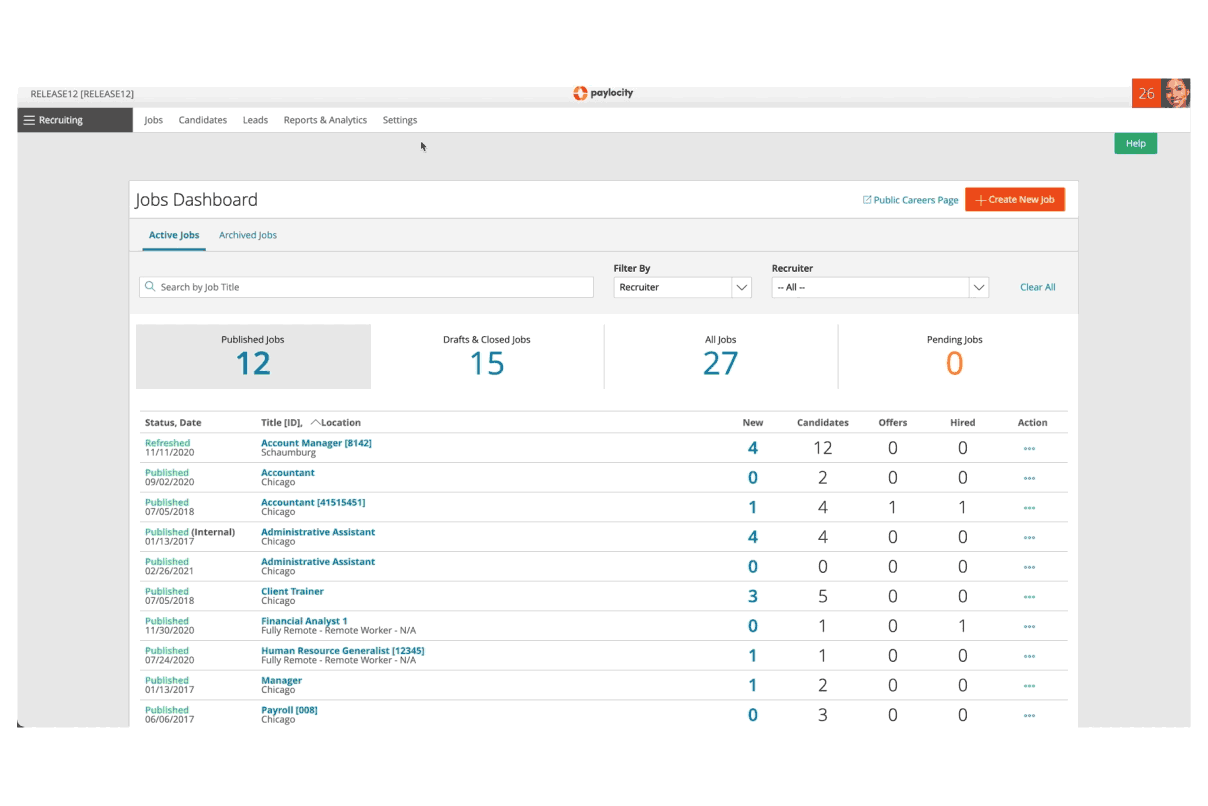Open the Reports & Analytics menu

tap(325, 120)
